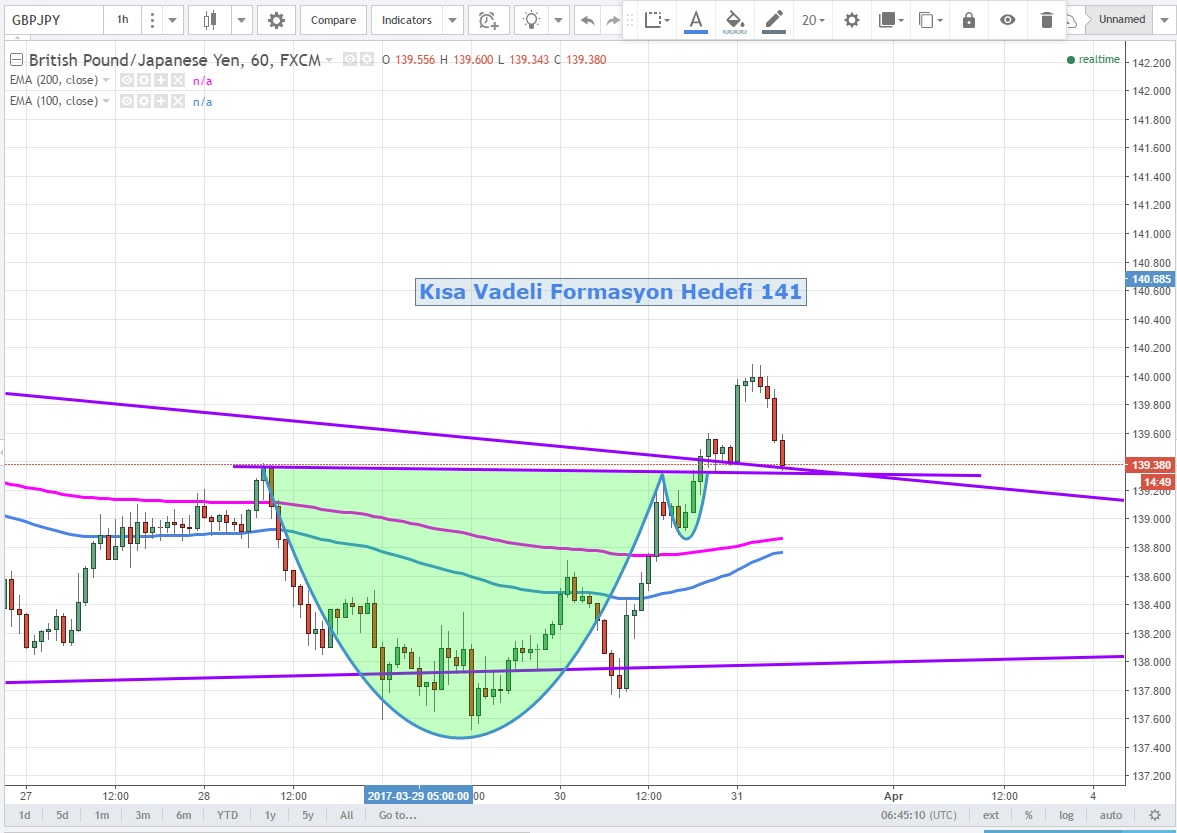The height and width of the screenshot is (833, 1177).
Task: Click the undo arrow
Action: click(x=587, y=20)
